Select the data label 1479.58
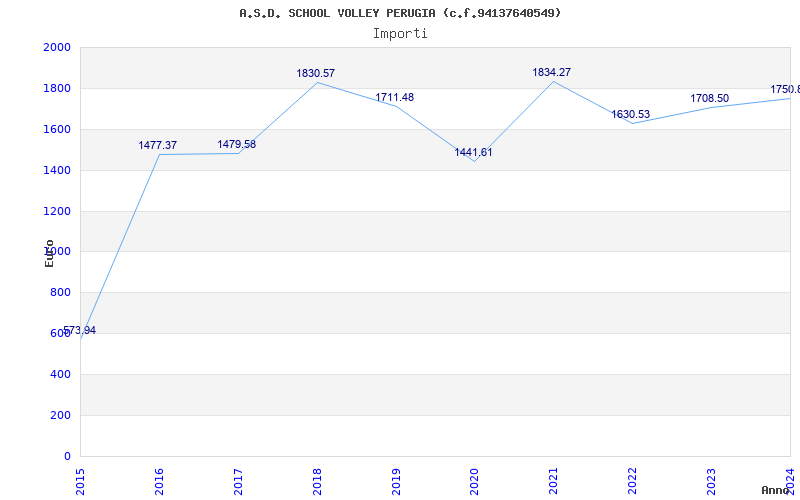The width and height of the screenshot is (800, 500). [237, 144]
